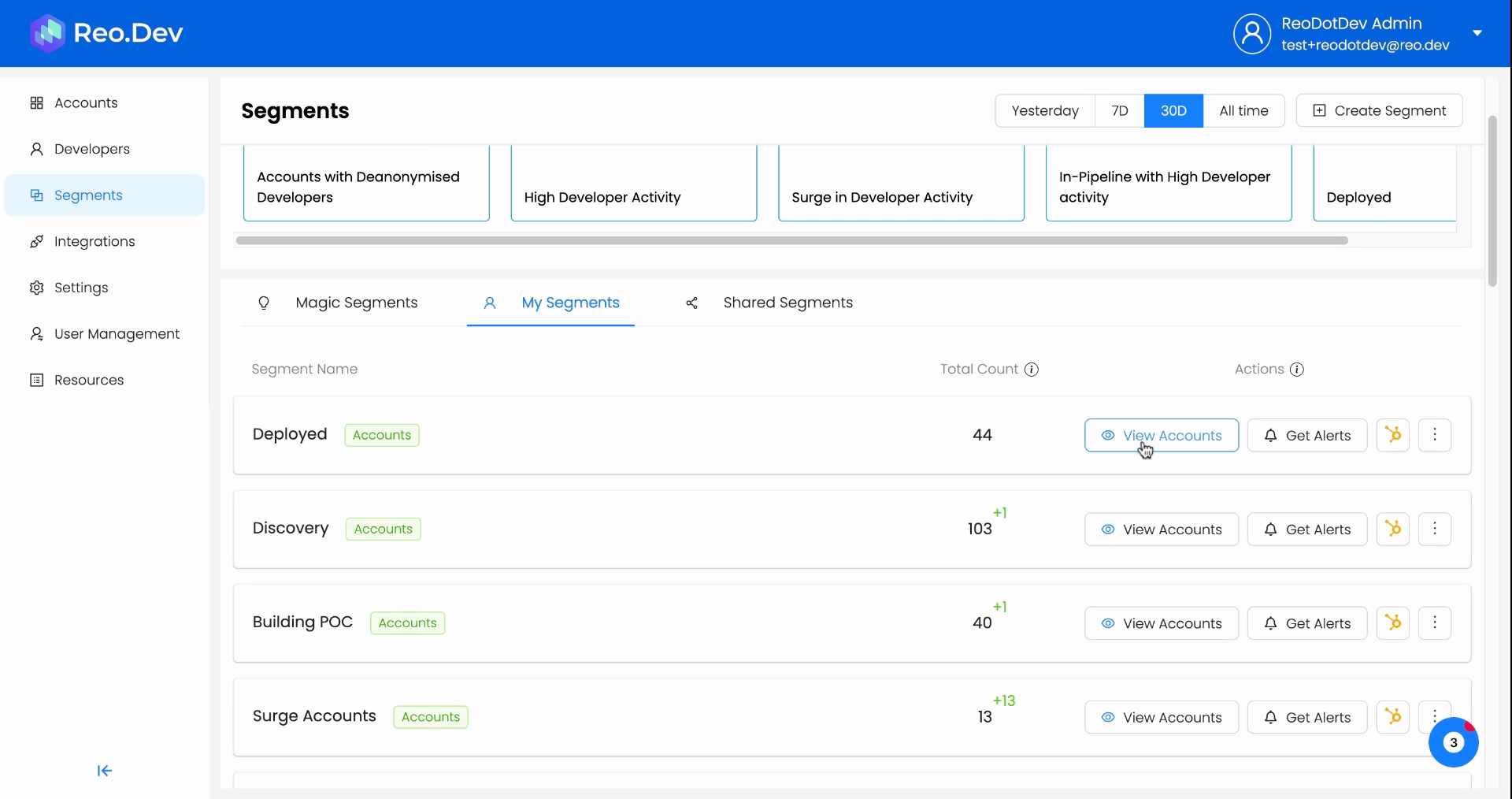Screen dimensions: 1512x799
Task: Click Actions column info icon
Action: click(x=1297, y=370)
